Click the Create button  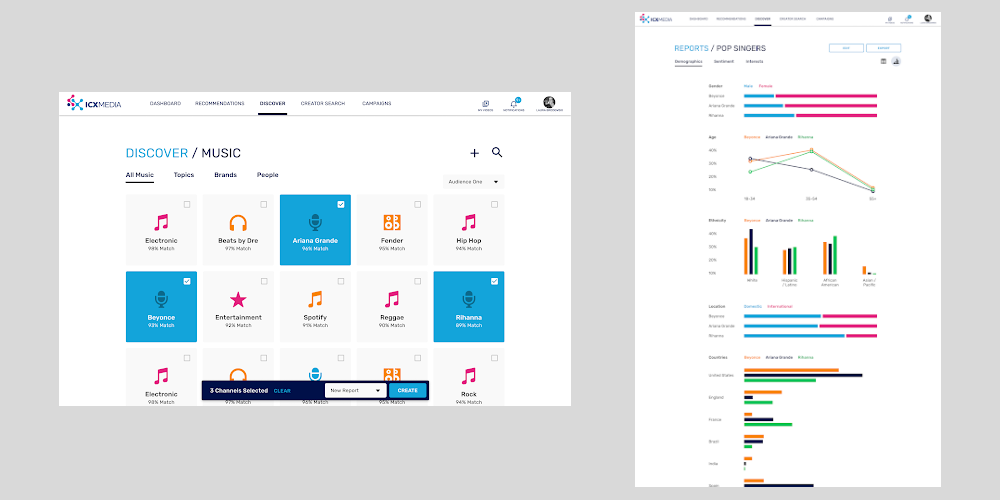(x=408, y=390)
